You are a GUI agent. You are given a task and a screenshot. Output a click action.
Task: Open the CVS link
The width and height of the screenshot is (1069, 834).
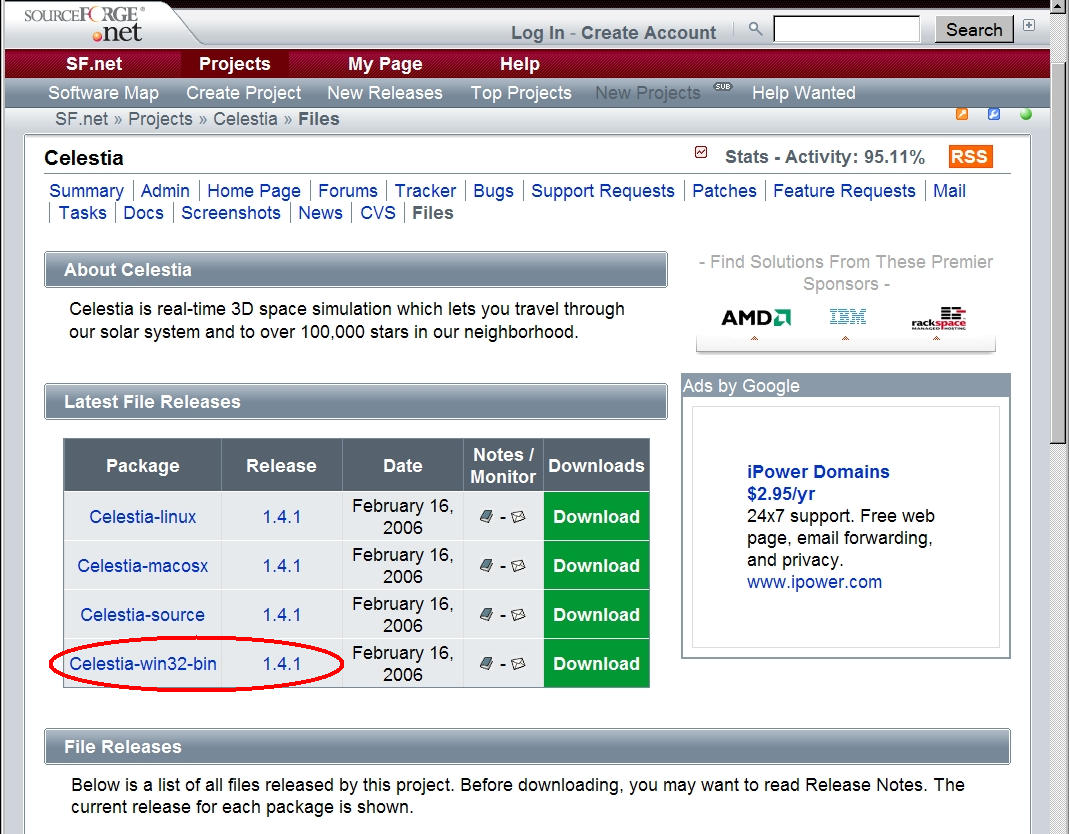tap(378, 213)
